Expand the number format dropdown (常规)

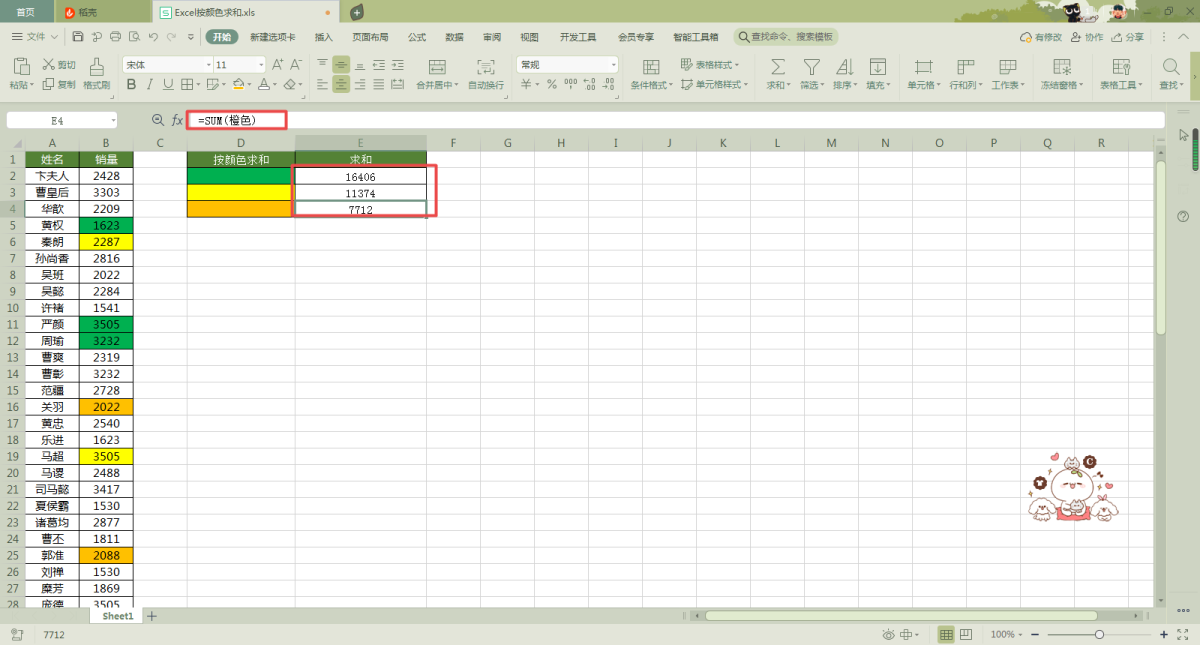pos(613,65)
